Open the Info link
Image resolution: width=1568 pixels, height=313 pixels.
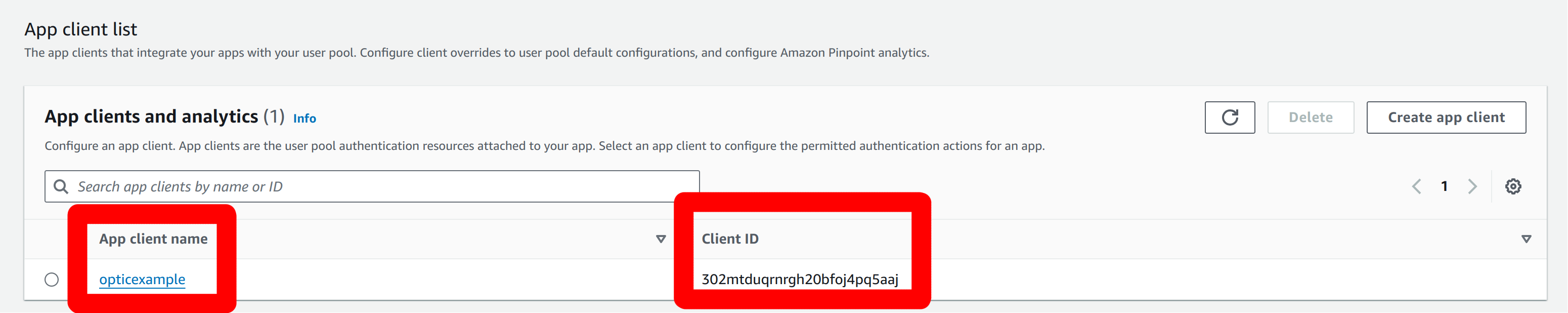click(304, 119)
